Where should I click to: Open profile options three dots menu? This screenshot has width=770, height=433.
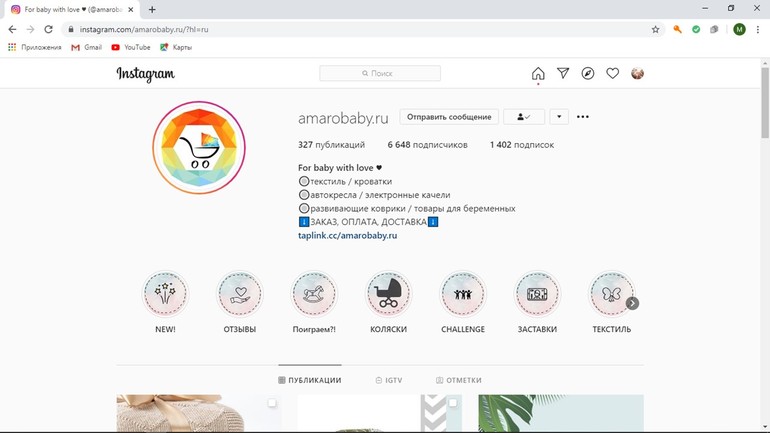pos(583,117)
